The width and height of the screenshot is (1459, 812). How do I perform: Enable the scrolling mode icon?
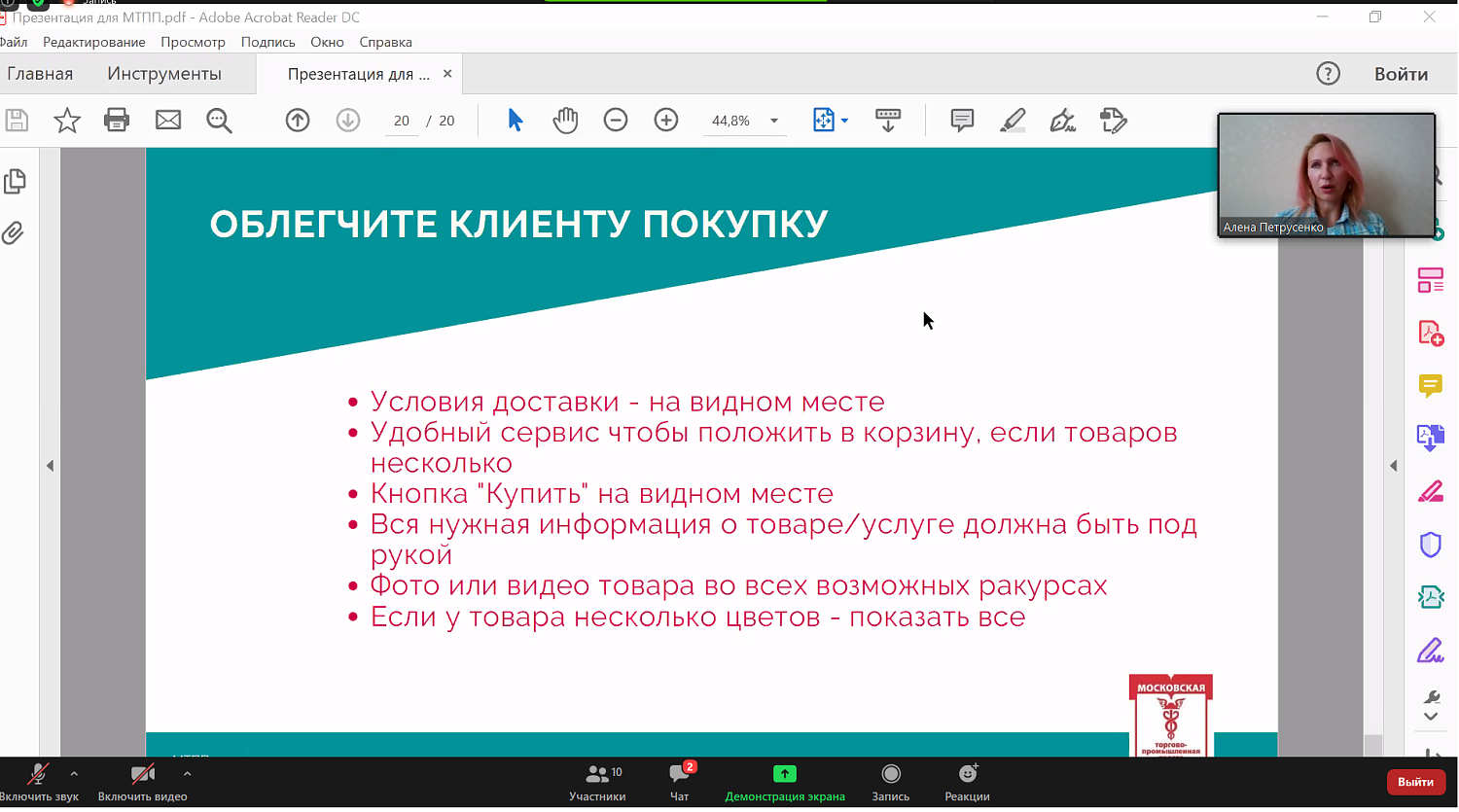tap(888, 121)
